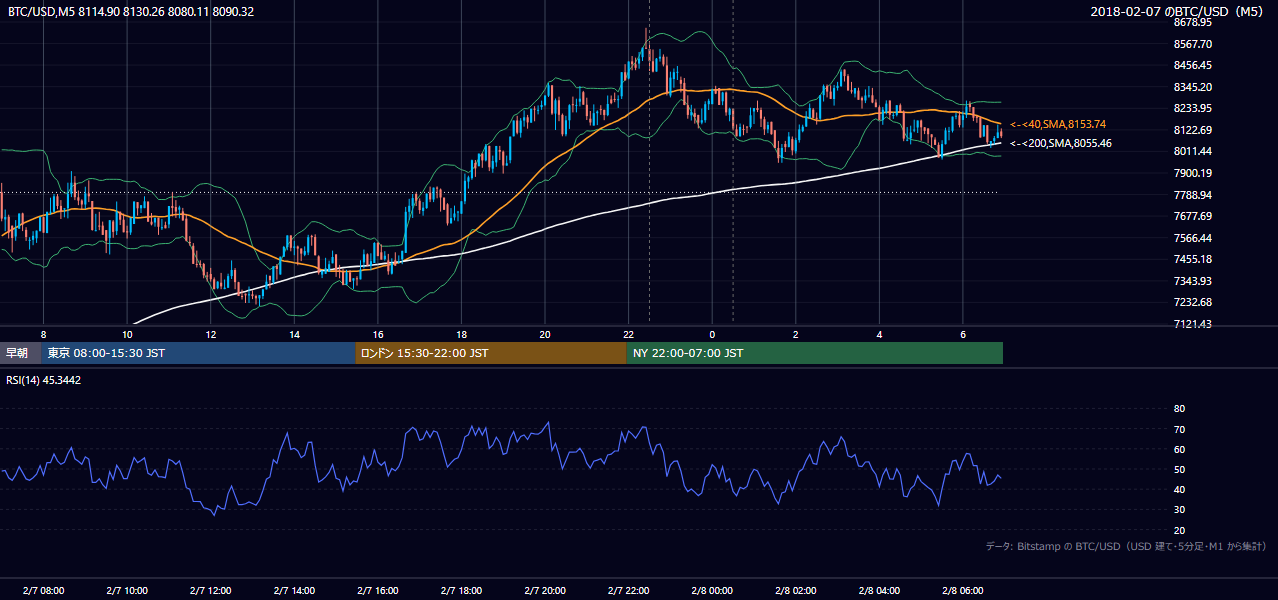Click the RSI scale value 50
This screenshot has height=600, width=1278.
1179,469
